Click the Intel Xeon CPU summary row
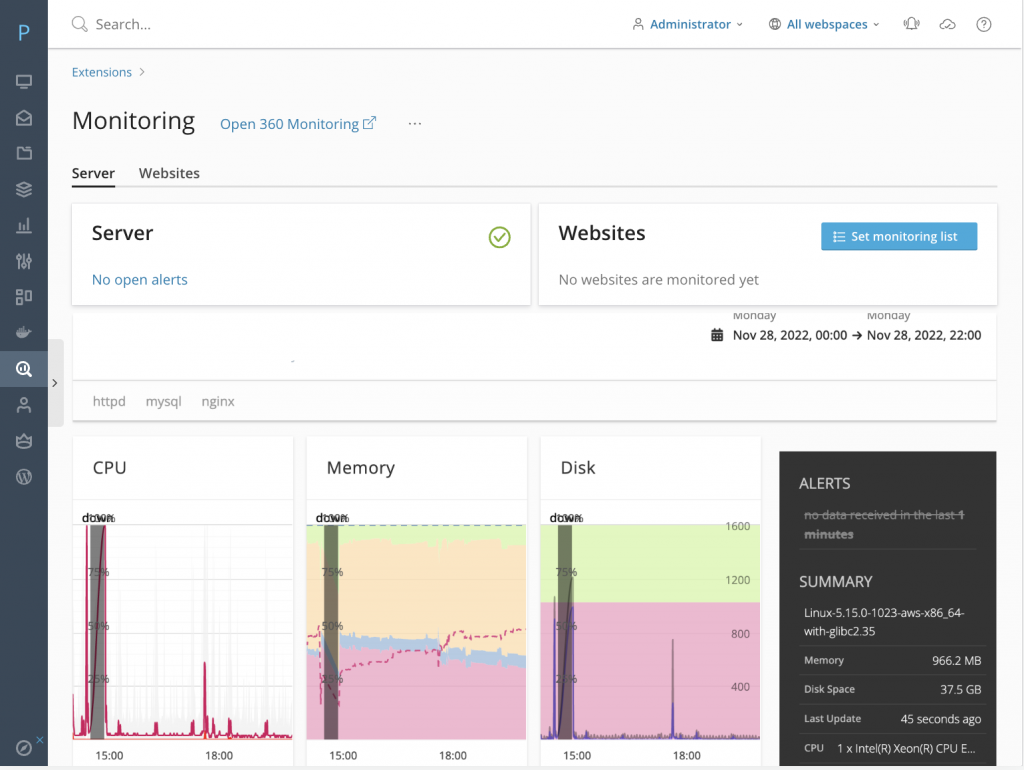 click(892, 748)
